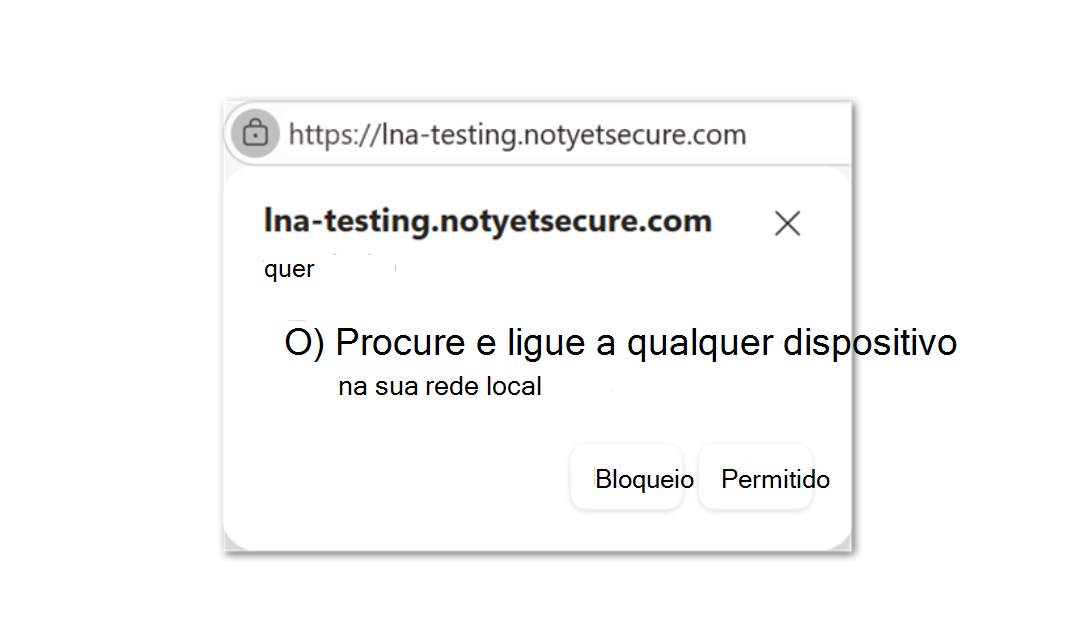Click the lock icon to view certificate details
Screen dimensions: 1080x640
coord(254,133)
